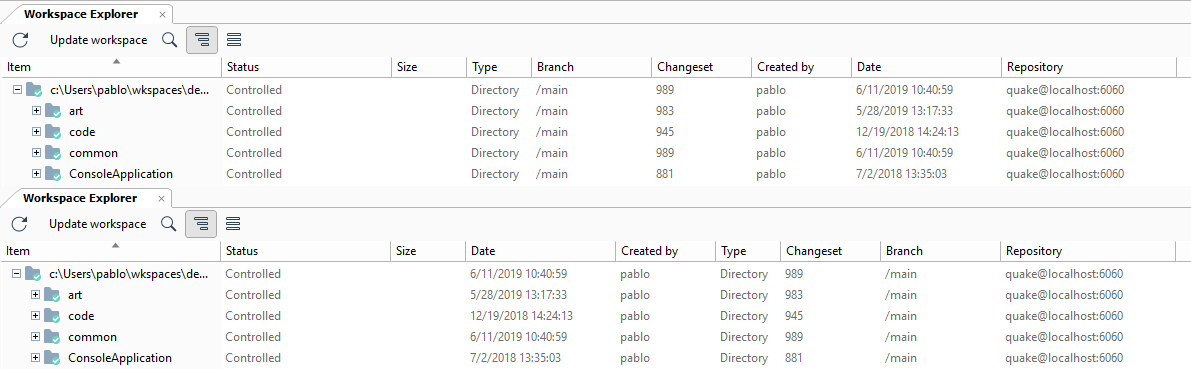Sort by Created by column in upper explorer
The width and height of the screenshot is (1191, 369).
click(x=802, y=67)
